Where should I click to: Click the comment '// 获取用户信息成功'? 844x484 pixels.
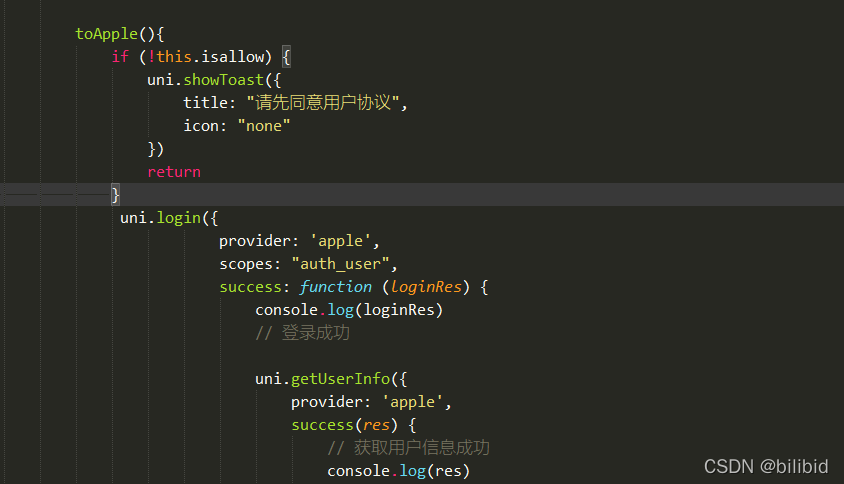(409, 447)
